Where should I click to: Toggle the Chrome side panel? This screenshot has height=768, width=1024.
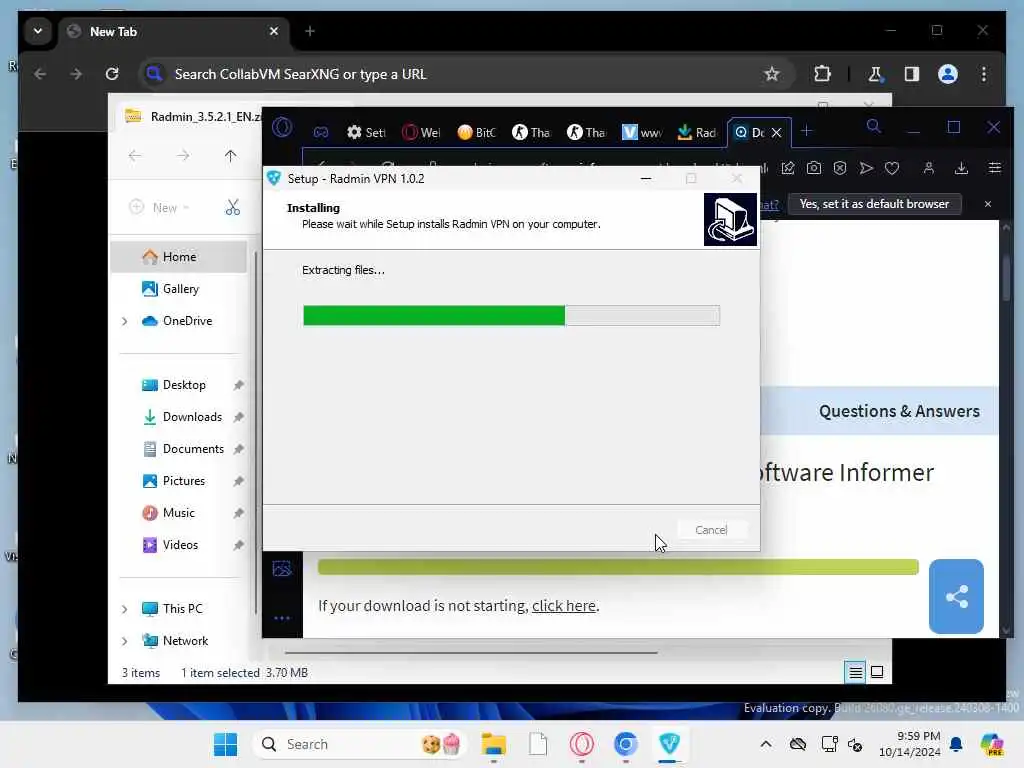[912, 74]
